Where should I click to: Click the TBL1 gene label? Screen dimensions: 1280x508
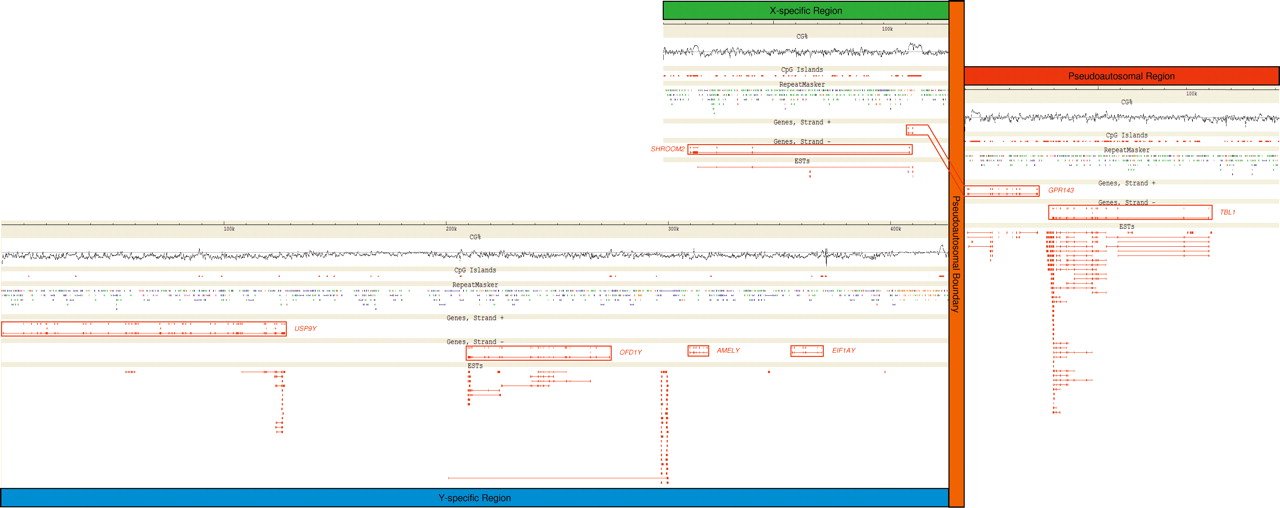[x=1227, y=212]
